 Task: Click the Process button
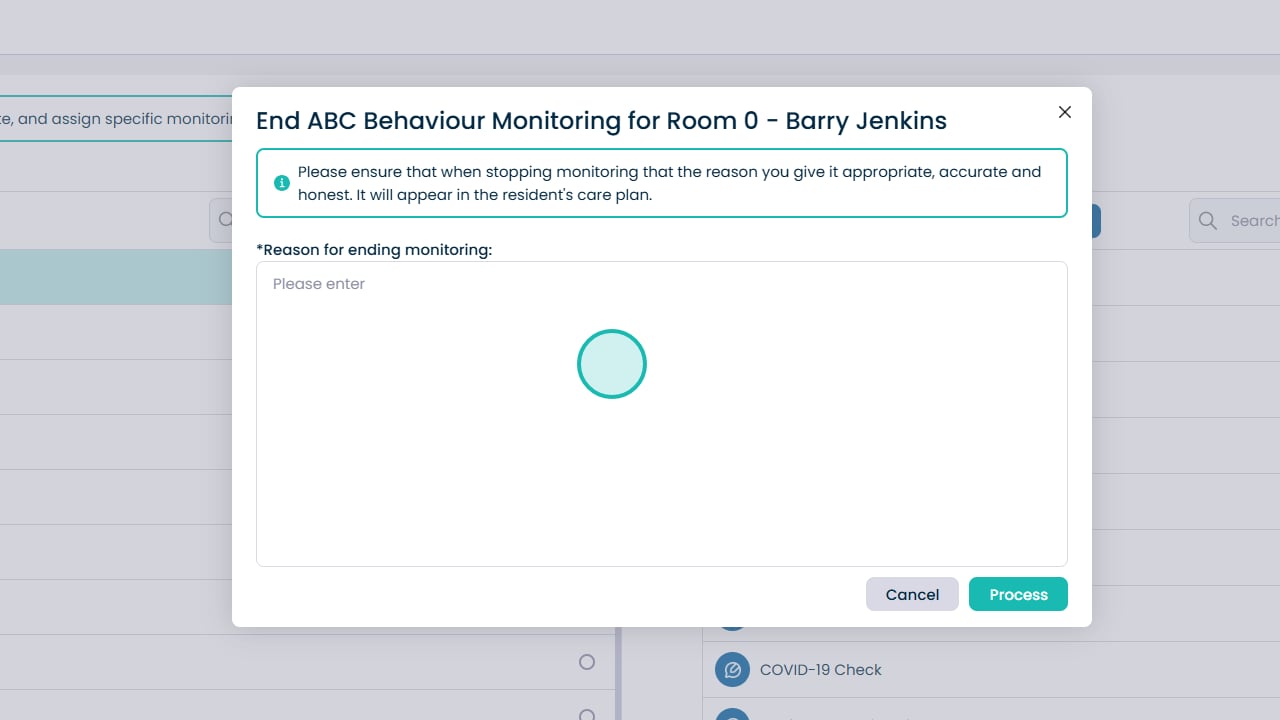click(x=1018, y=594)
